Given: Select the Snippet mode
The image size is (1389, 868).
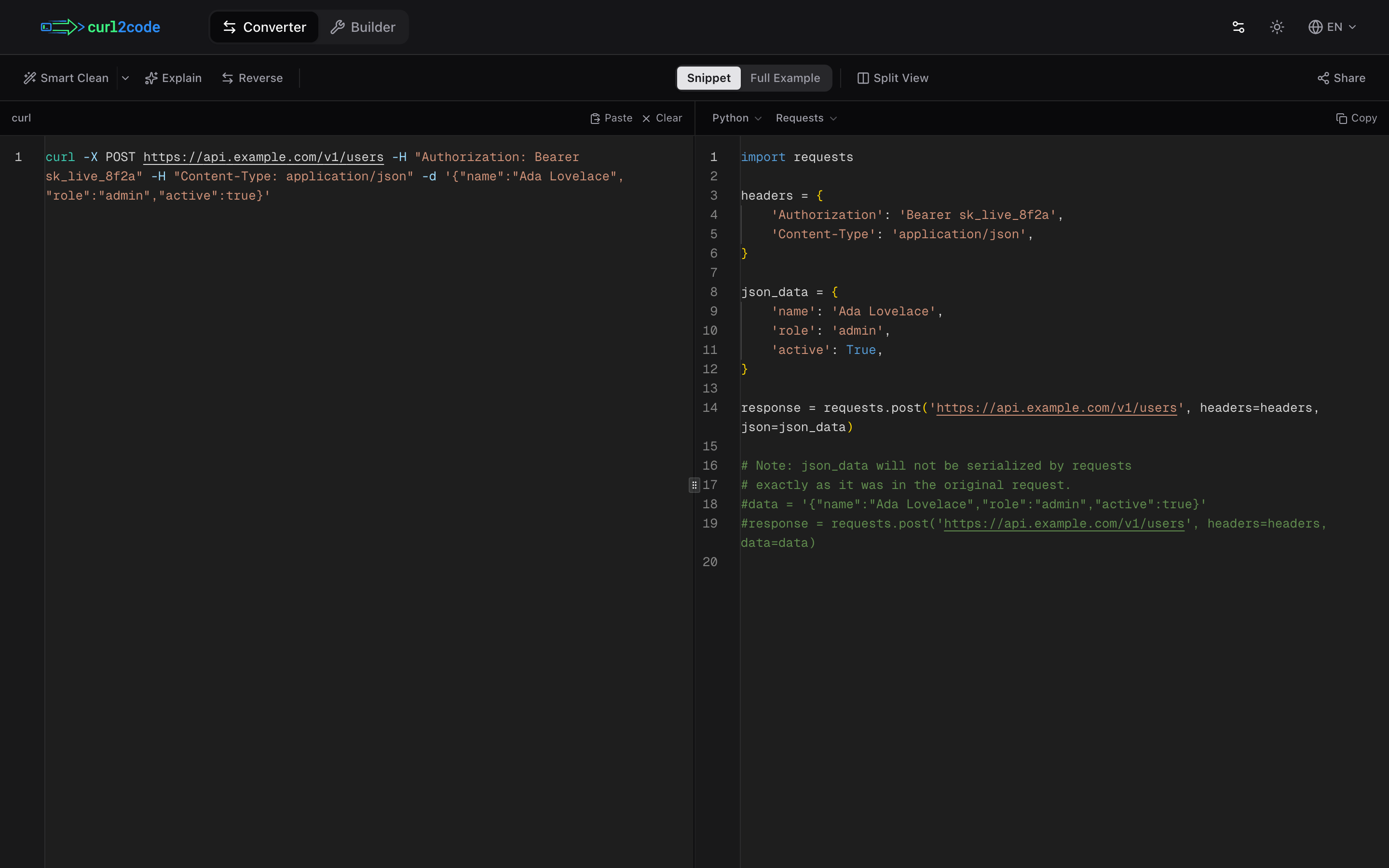Looking at the screenshot, I should (x=708, y=78).
